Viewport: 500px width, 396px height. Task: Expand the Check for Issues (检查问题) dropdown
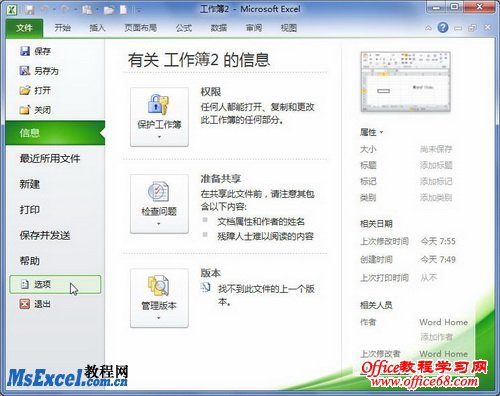159,224
